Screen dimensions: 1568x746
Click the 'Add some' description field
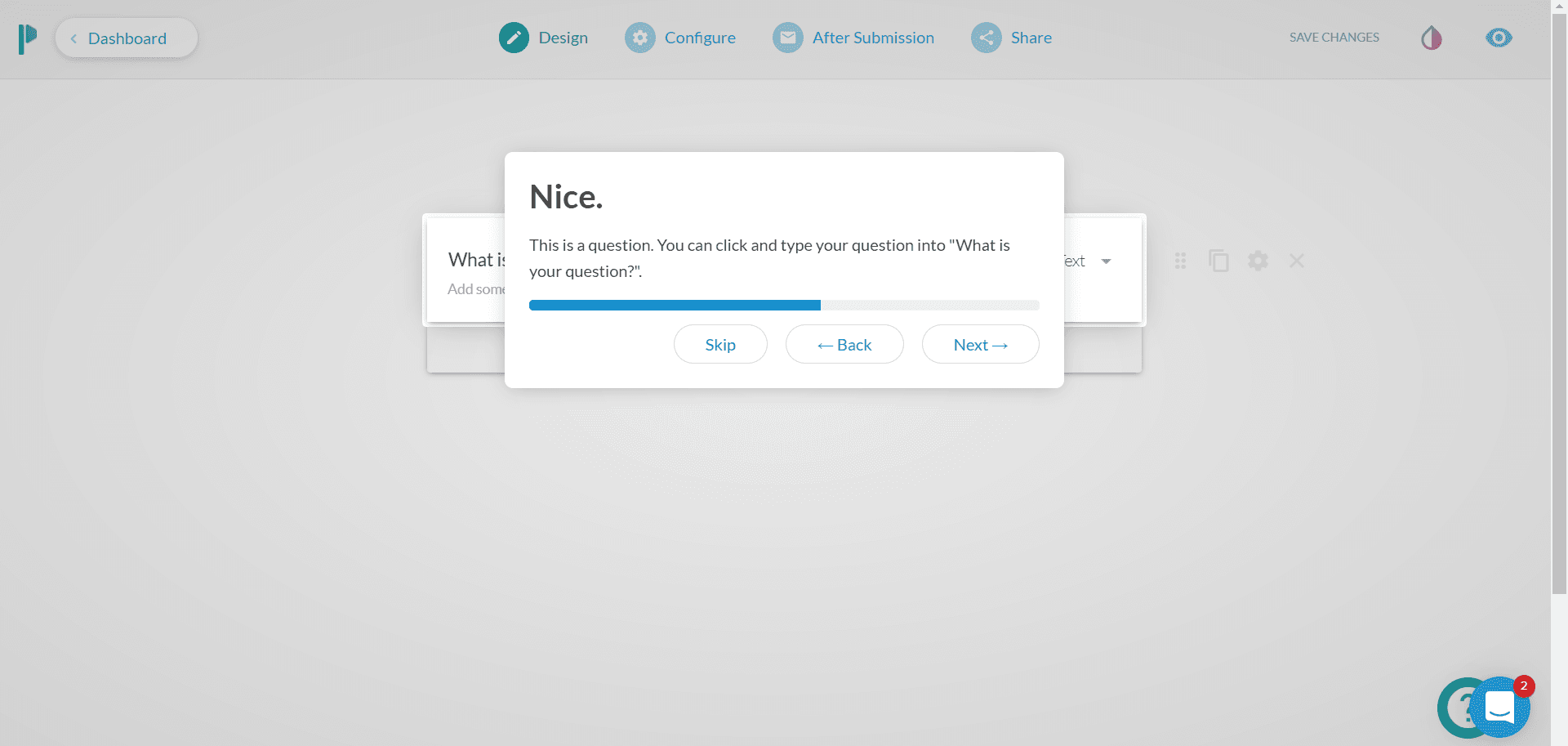(477, 289)
